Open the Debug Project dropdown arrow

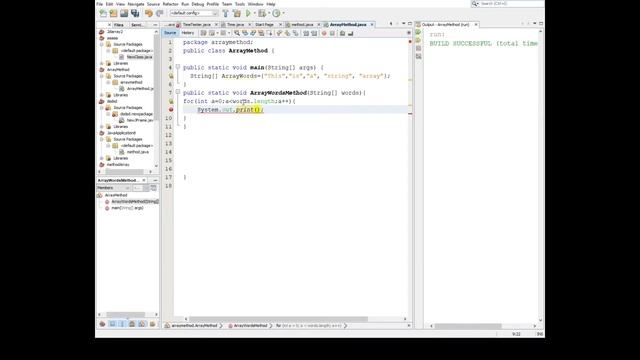tap(269, 13)
